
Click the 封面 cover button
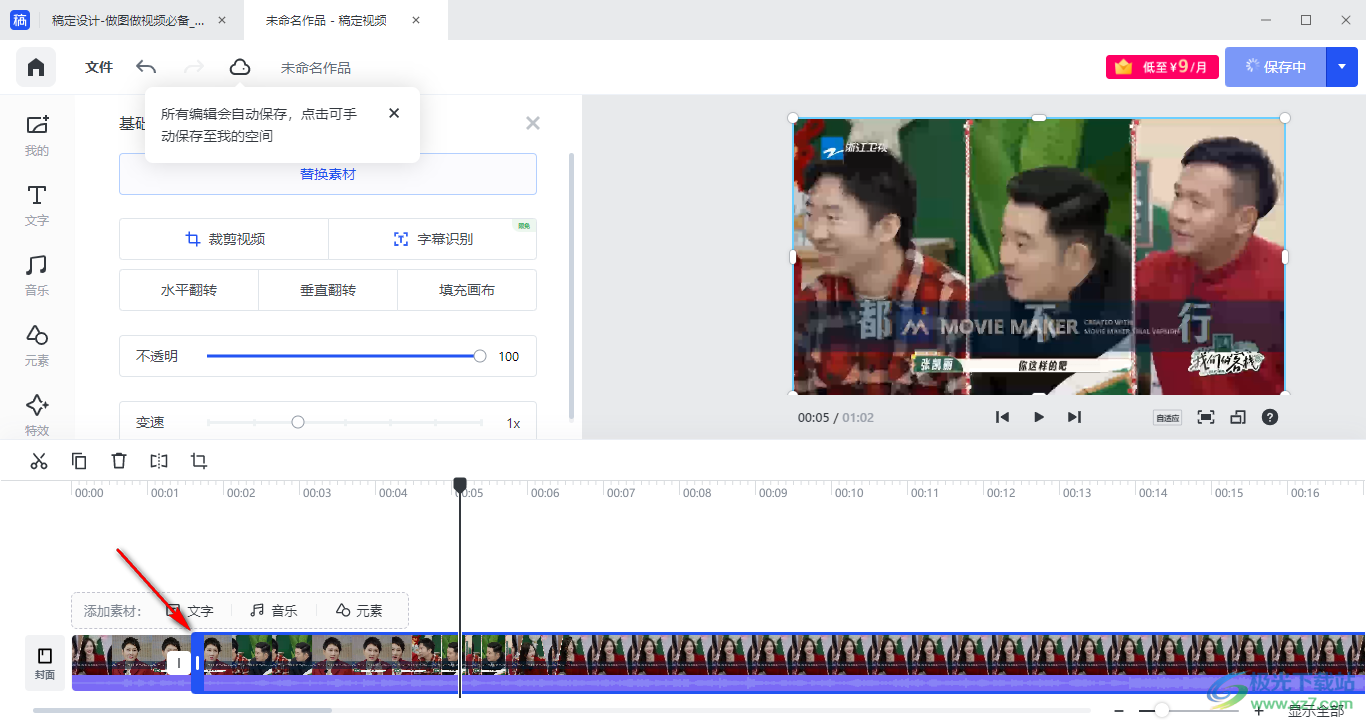click(x=45, y=663)
